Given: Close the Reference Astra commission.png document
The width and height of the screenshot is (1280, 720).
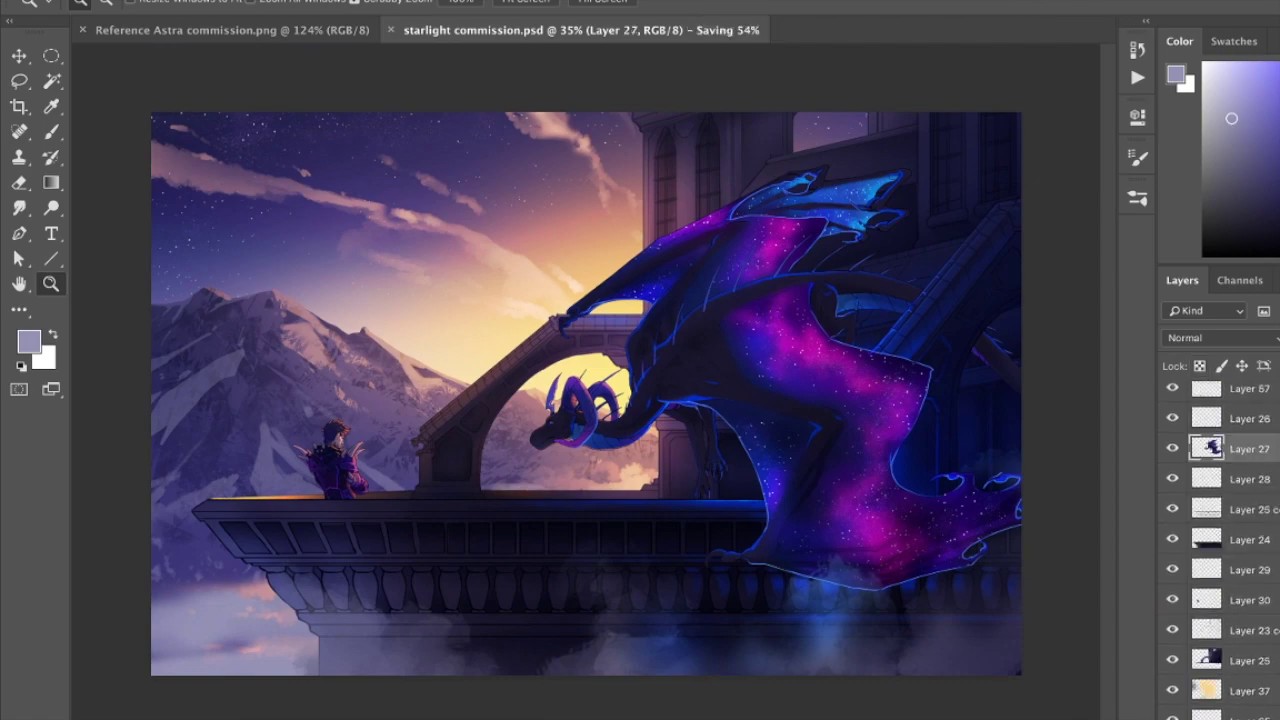Looking at the screenshot, I should coord(82,30).
